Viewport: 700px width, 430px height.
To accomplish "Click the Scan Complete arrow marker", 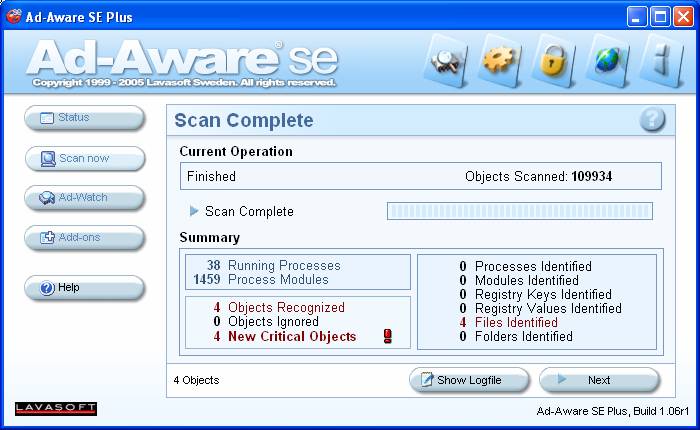I will pyautogui.click(x=194, y=211).
